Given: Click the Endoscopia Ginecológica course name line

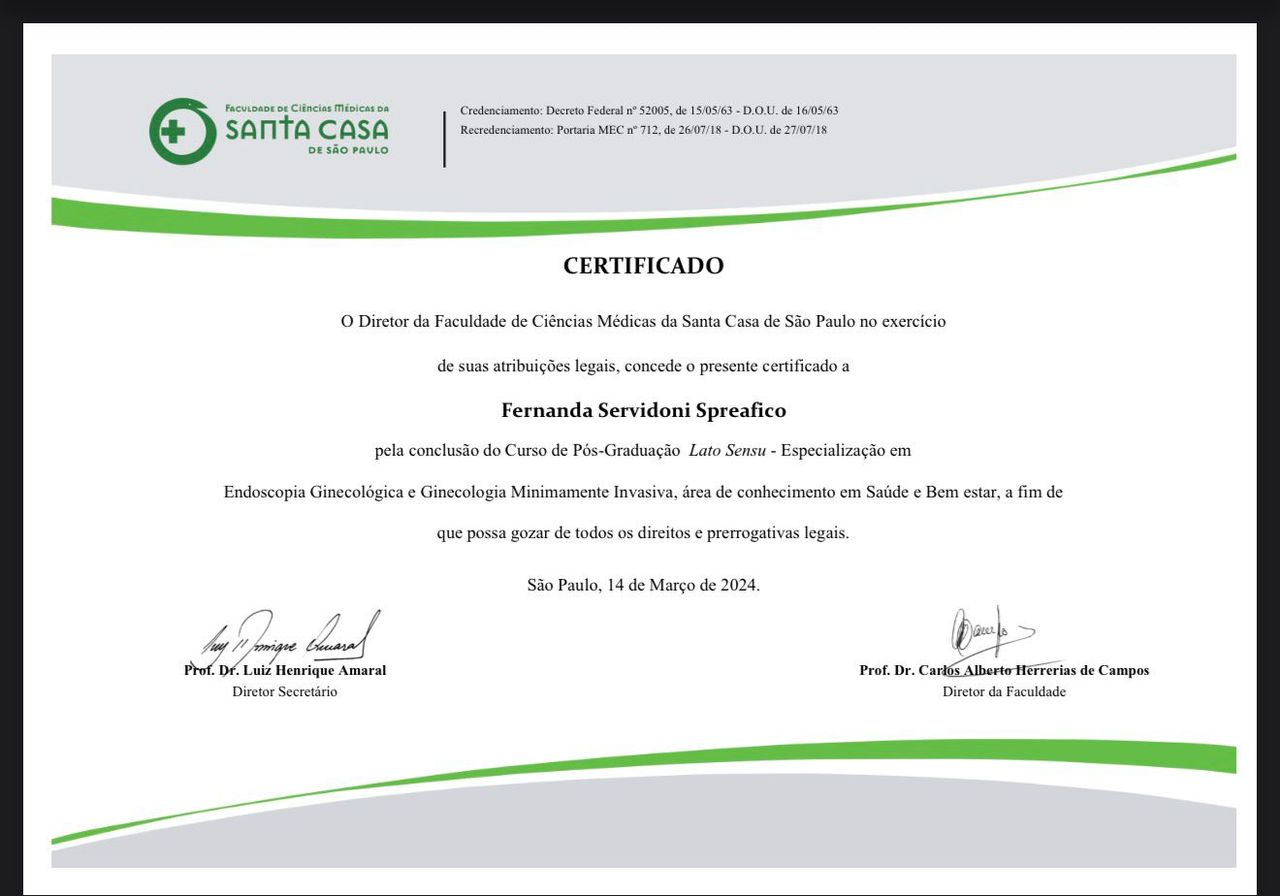Looking at the screenshot, I should click(643, 492).
